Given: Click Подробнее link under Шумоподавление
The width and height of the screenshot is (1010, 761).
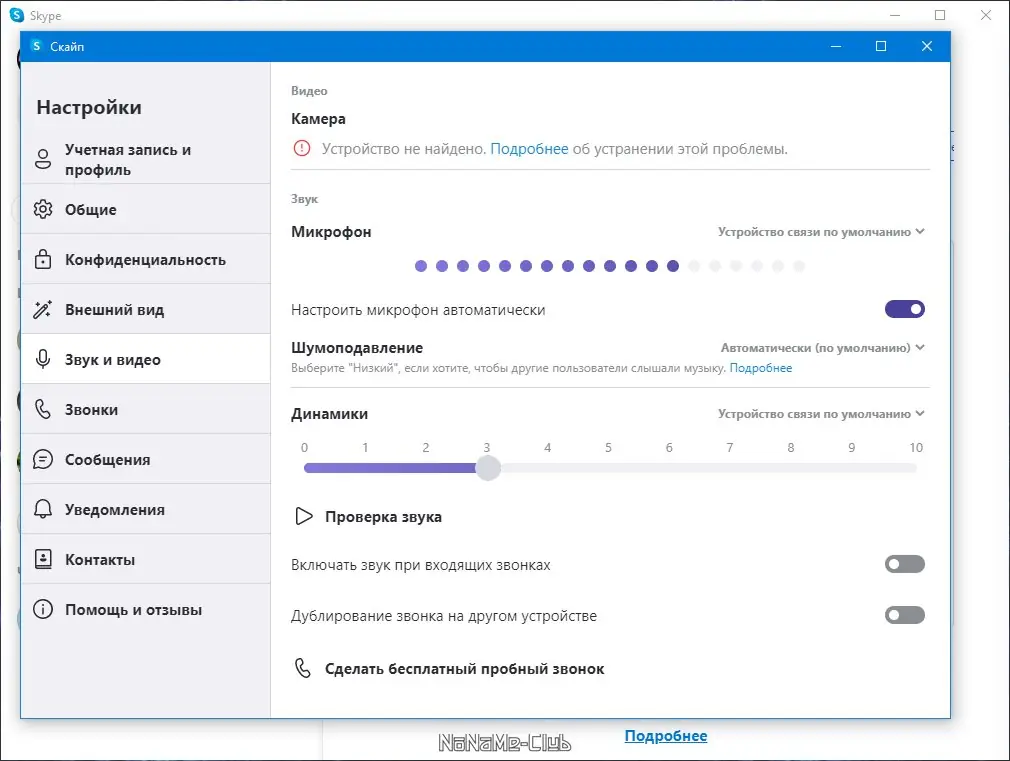Looking at the screenshot, I should [761, 368].
